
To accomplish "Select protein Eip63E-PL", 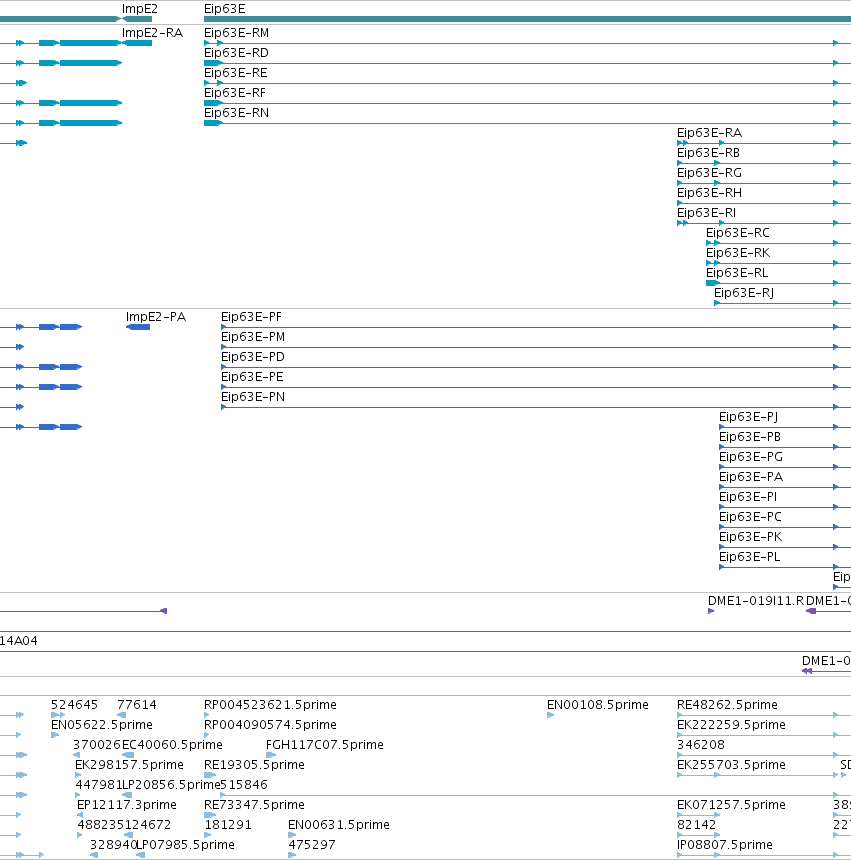I will click(749, 557).
